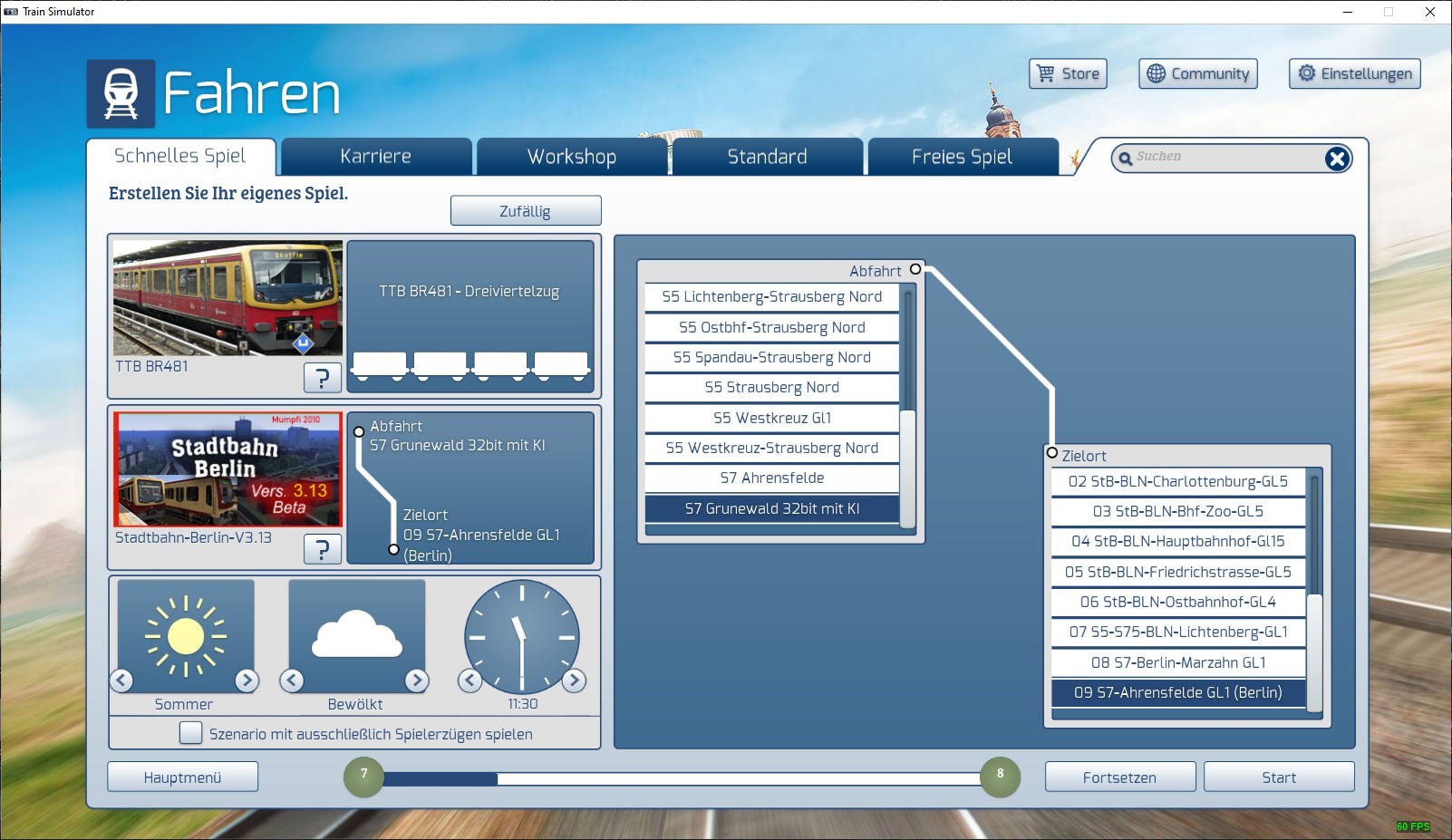Click the analog clock face
The height and width of the screenshot is (840, 1452).
click(x=522, y=637)
